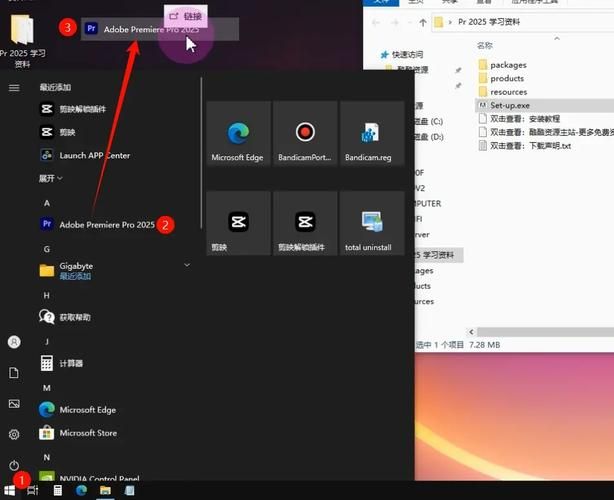This screenshot has width=614, height=500.
Task: Open the 文件 ribbon tab in Explorer
Action: (x=381, y=2)
